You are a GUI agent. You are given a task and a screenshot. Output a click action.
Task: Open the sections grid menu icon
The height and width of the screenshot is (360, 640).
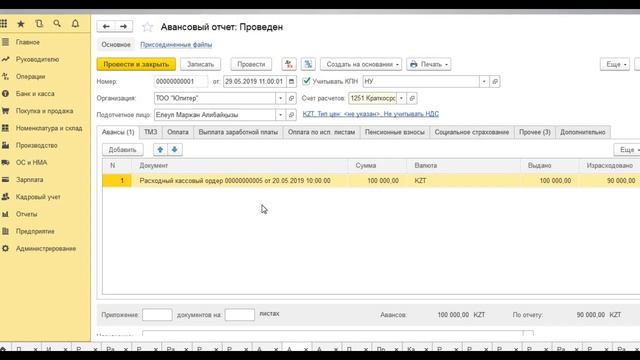tap(4, 24)
